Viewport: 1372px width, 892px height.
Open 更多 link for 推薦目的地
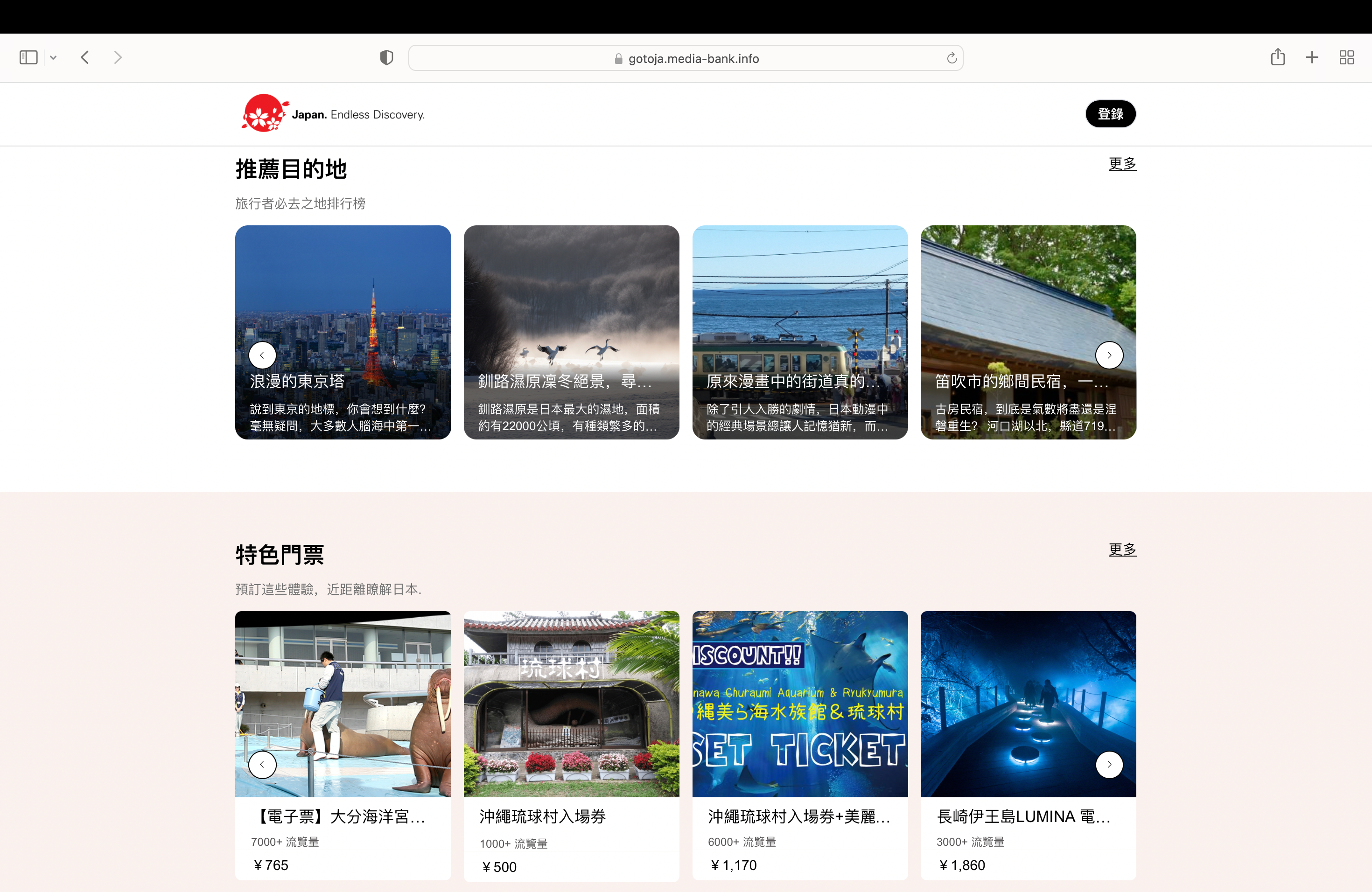(1122, 164)
